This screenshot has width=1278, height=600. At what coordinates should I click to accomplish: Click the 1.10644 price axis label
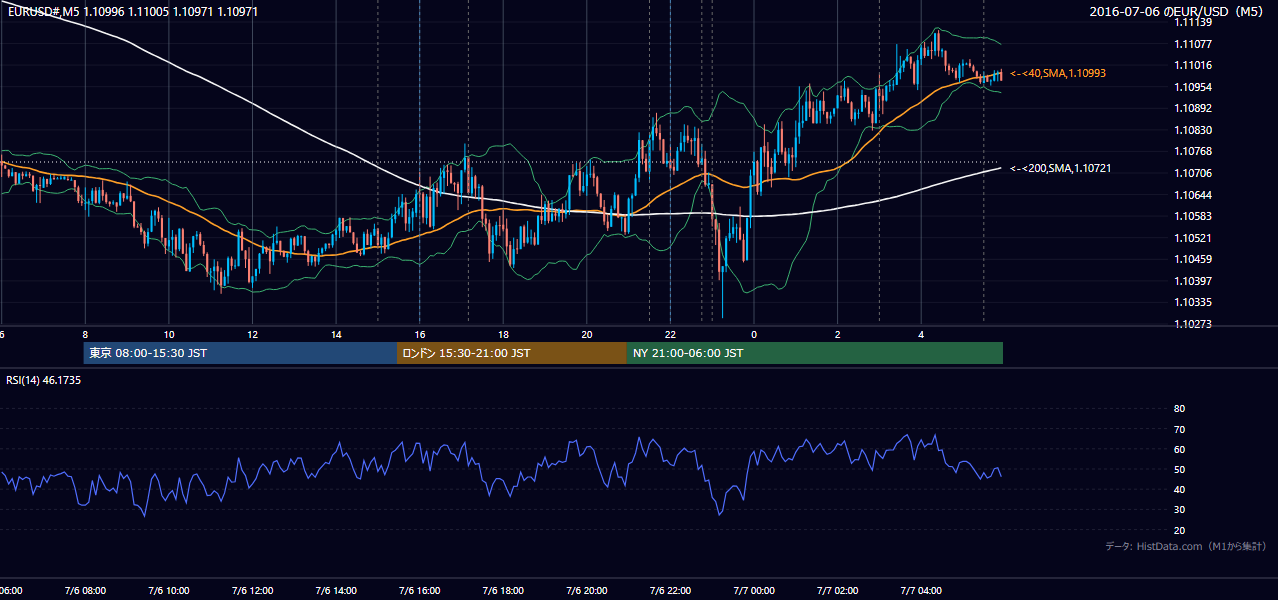(1194, 195)
